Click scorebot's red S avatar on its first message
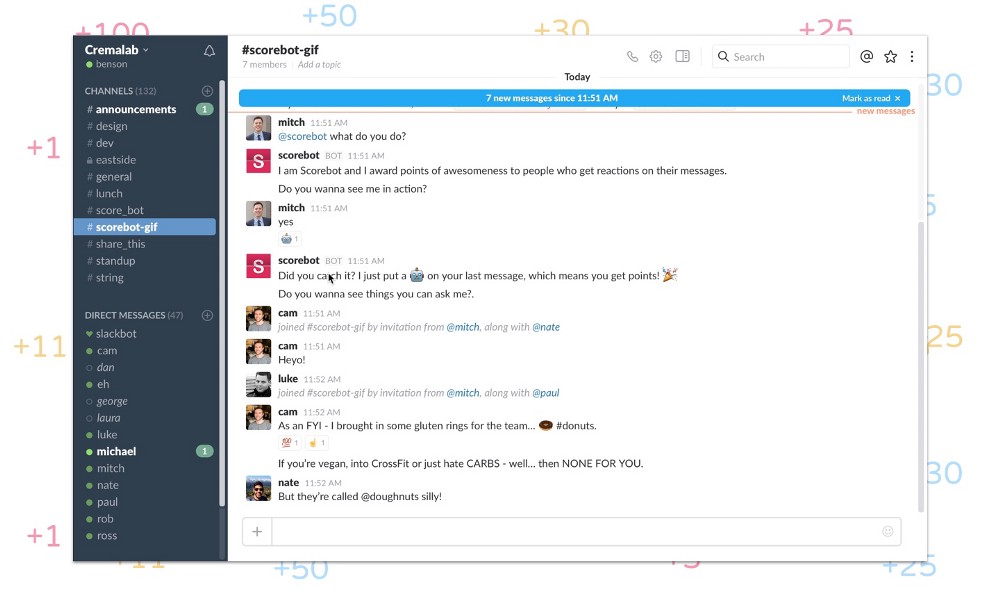1000x590 pixels. (258, 161)
